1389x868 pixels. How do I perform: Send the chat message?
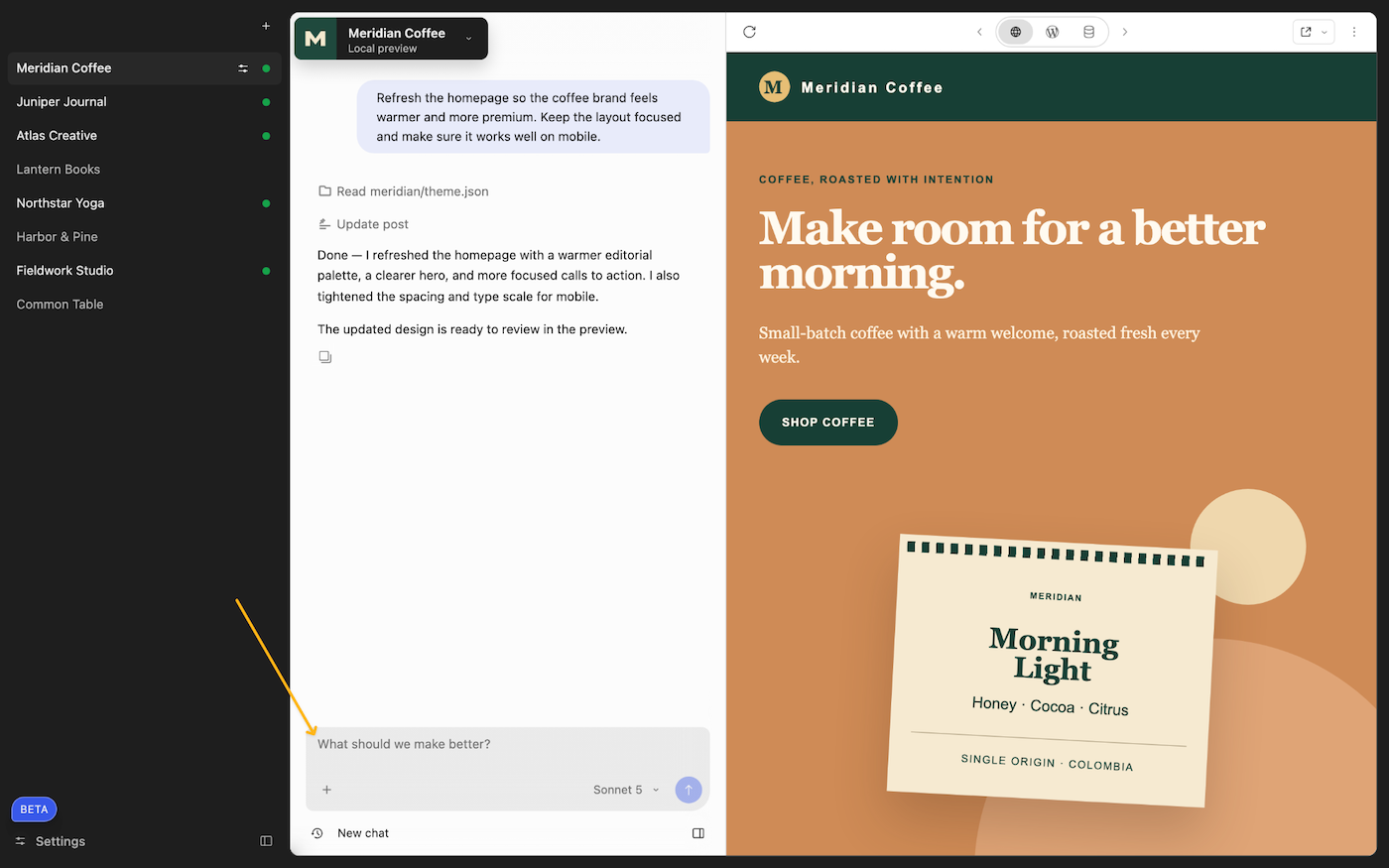point(689,790)
